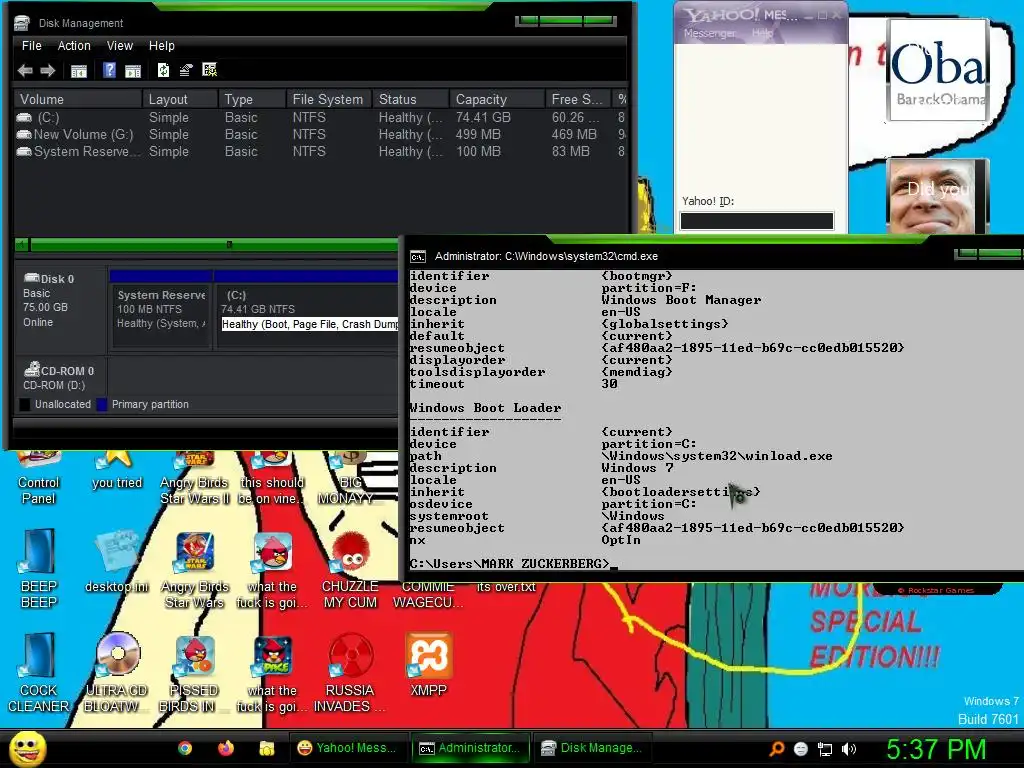Toggle Show/Hide Console Tree toolbar icon
This screenshot has height=768, width=1024.
tap(78, 71)
